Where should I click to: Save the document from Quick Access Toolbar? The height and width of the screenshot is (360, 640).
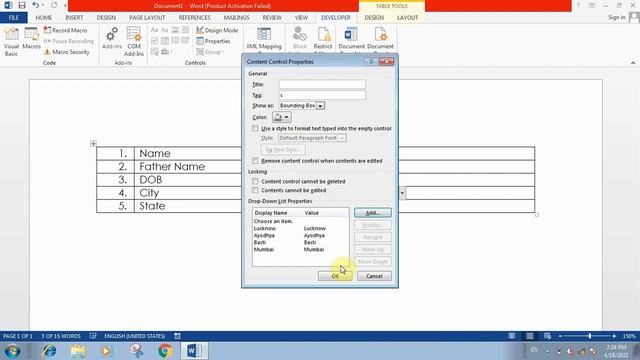22,5
